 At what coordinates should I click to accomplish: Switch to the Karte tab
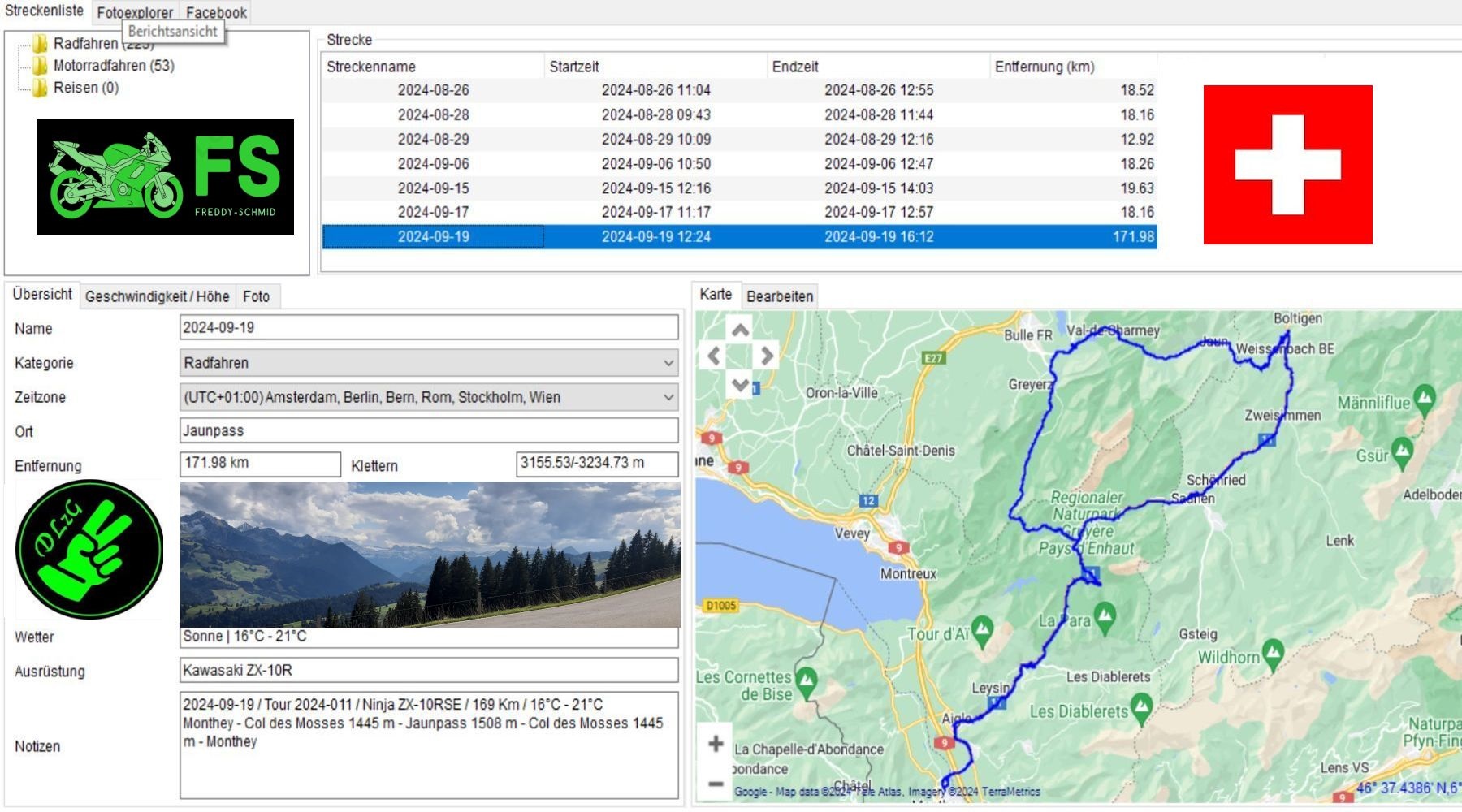(716, 295)
